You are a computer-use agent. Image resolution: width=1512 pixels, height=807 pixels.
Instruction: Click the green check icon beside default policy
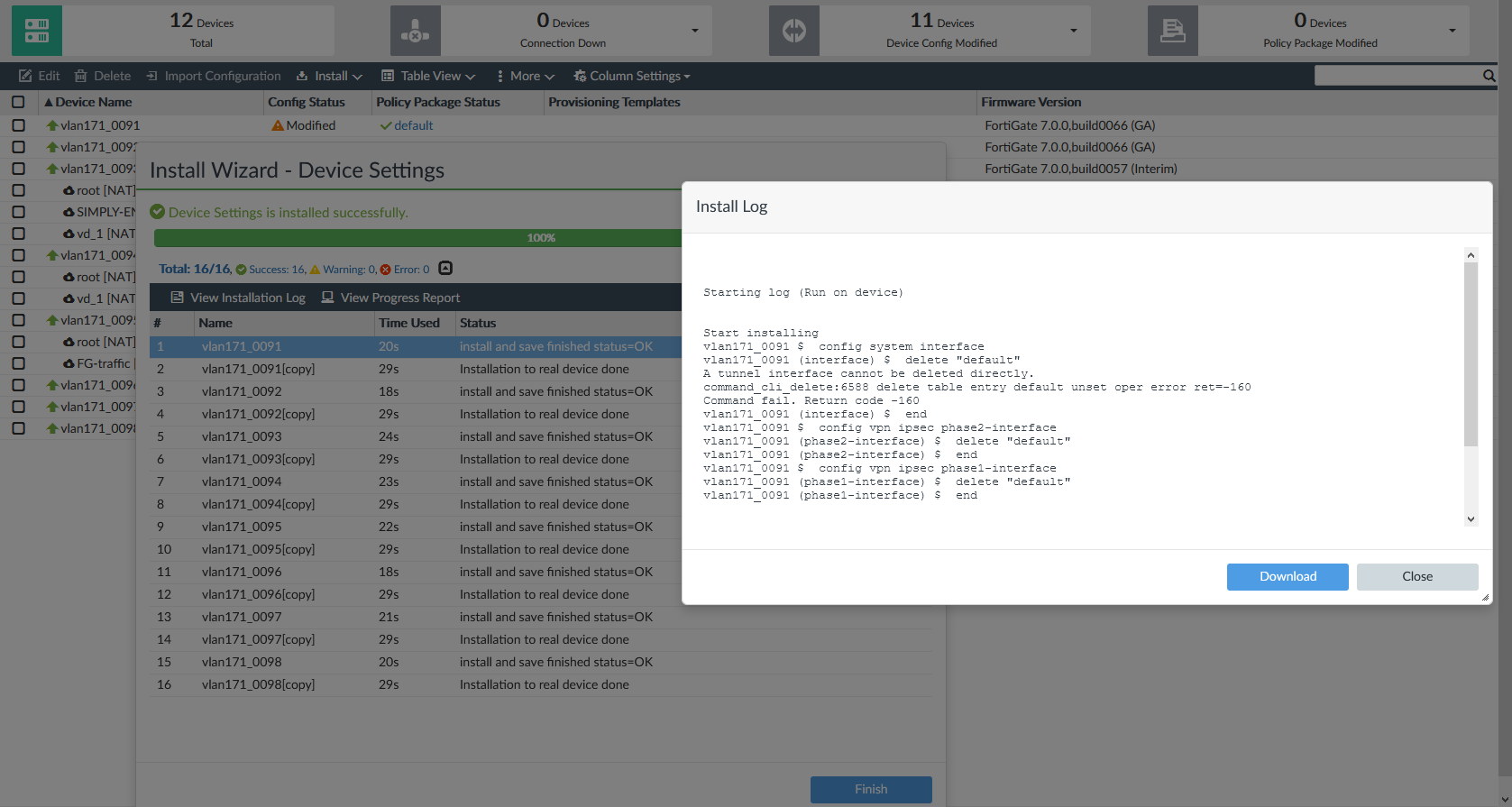(x=386, y=125)
